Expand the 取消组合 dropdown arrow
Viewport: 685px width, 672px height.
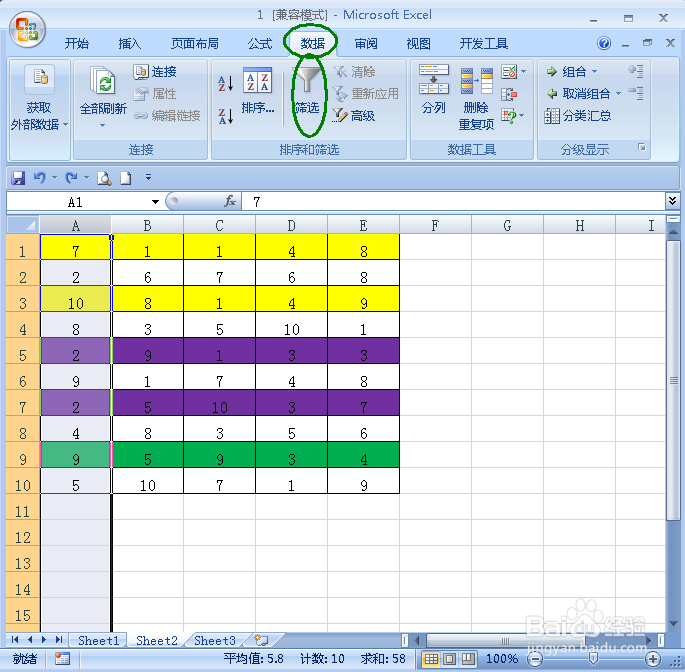[x=618, y=94]
